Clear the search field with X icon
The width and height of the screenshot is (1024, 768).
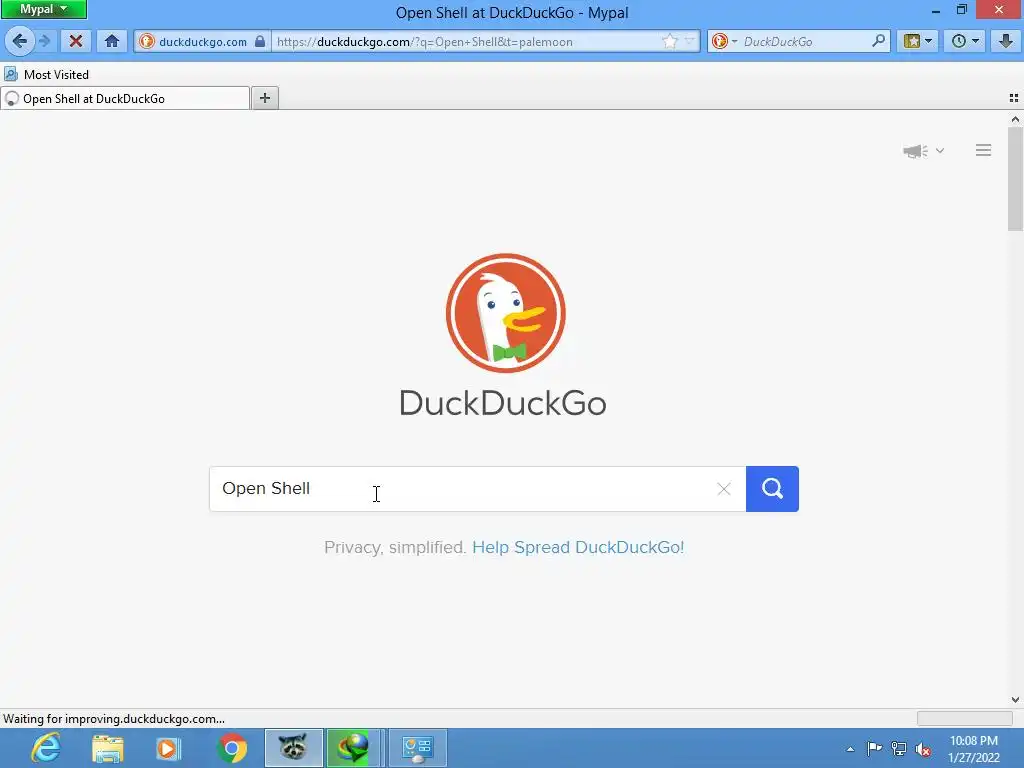click(724, 488)
